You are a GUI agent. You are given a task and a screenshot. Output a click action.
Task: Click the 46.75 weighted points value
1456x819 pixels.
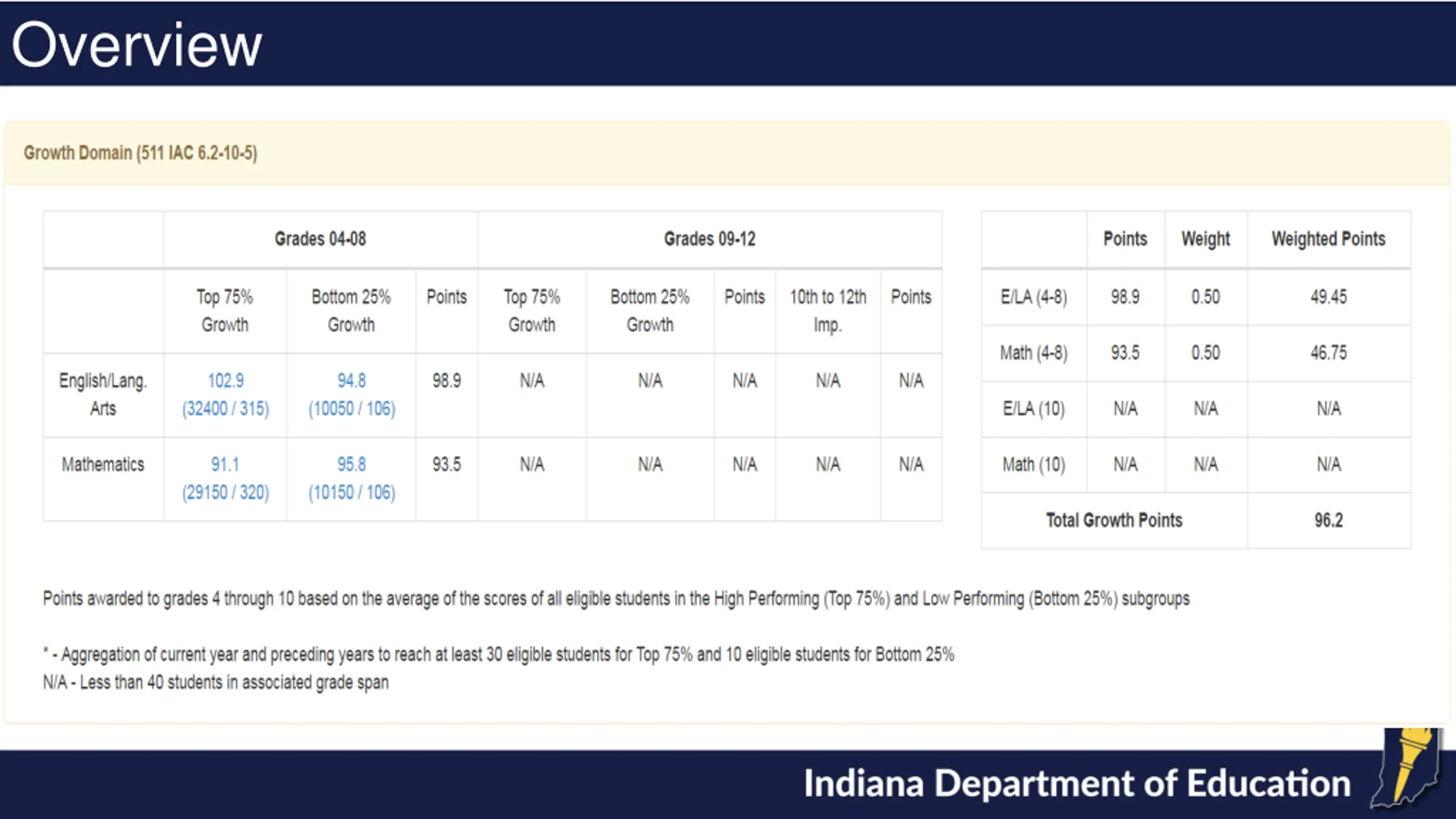click(x=1329, y=353)
